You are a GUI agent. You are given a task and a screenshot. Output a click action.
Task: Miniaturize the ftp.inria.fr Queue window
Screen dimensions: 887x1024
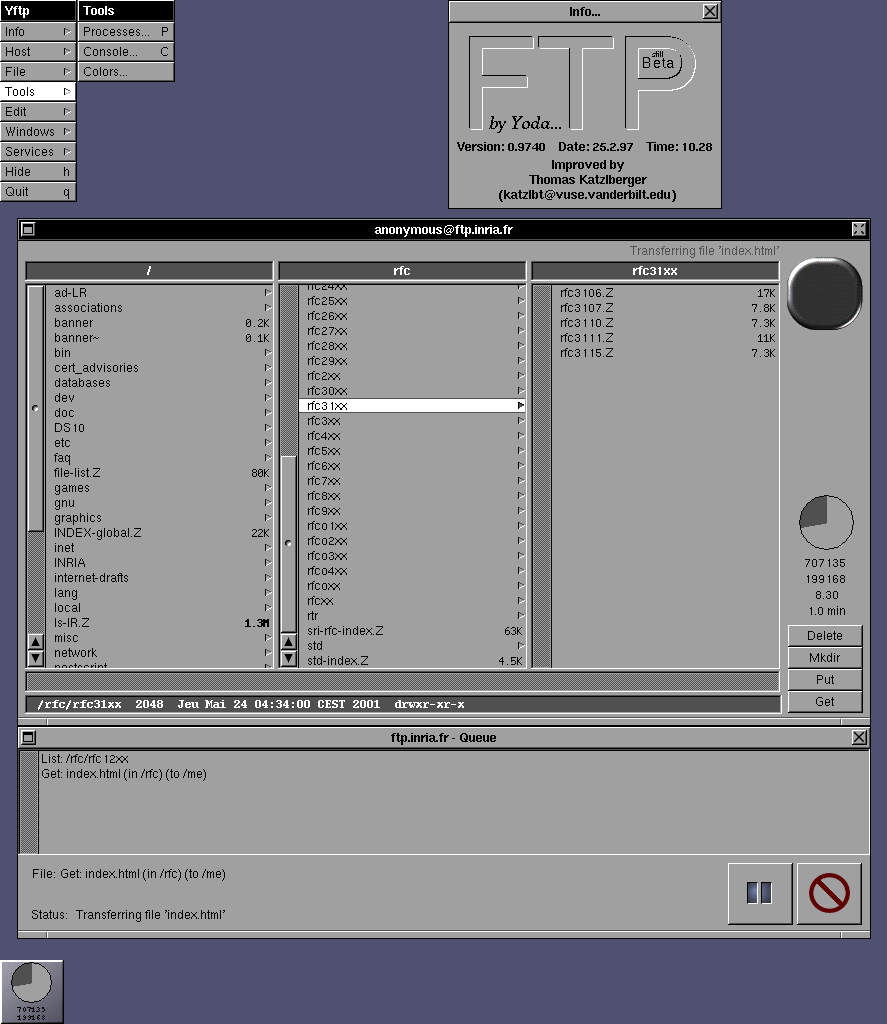point(29,737)
